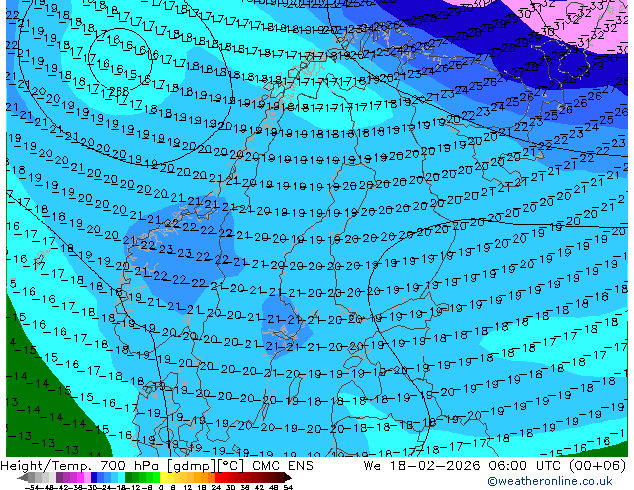Click the title text 'Height/Temp. 700 hPa'
Viewport: 634px width, 490px height.
coord(82,466)
